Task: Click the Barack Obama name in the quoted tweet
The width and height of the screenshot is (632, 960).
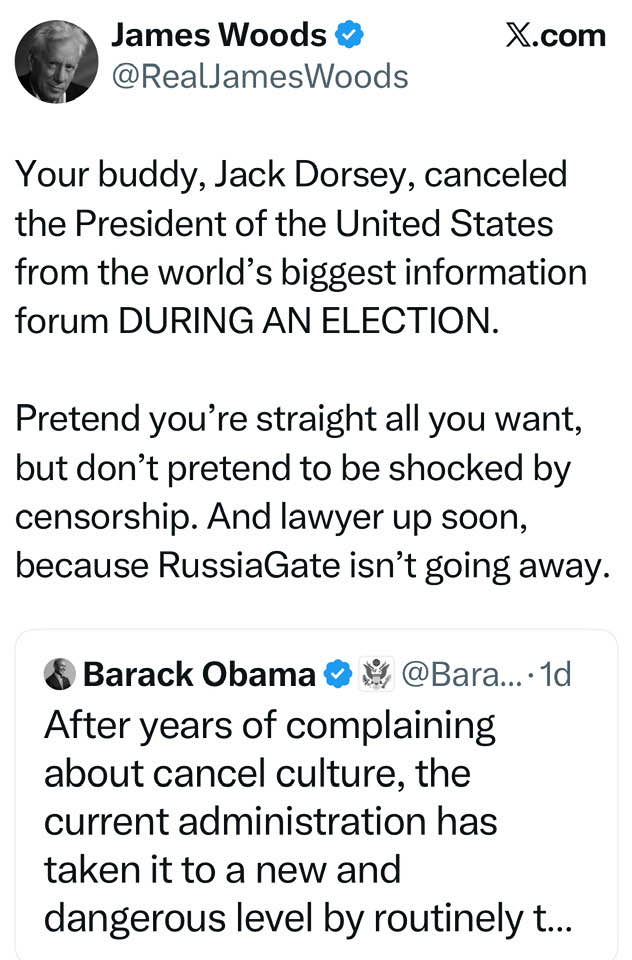Action: coord(199,675)
